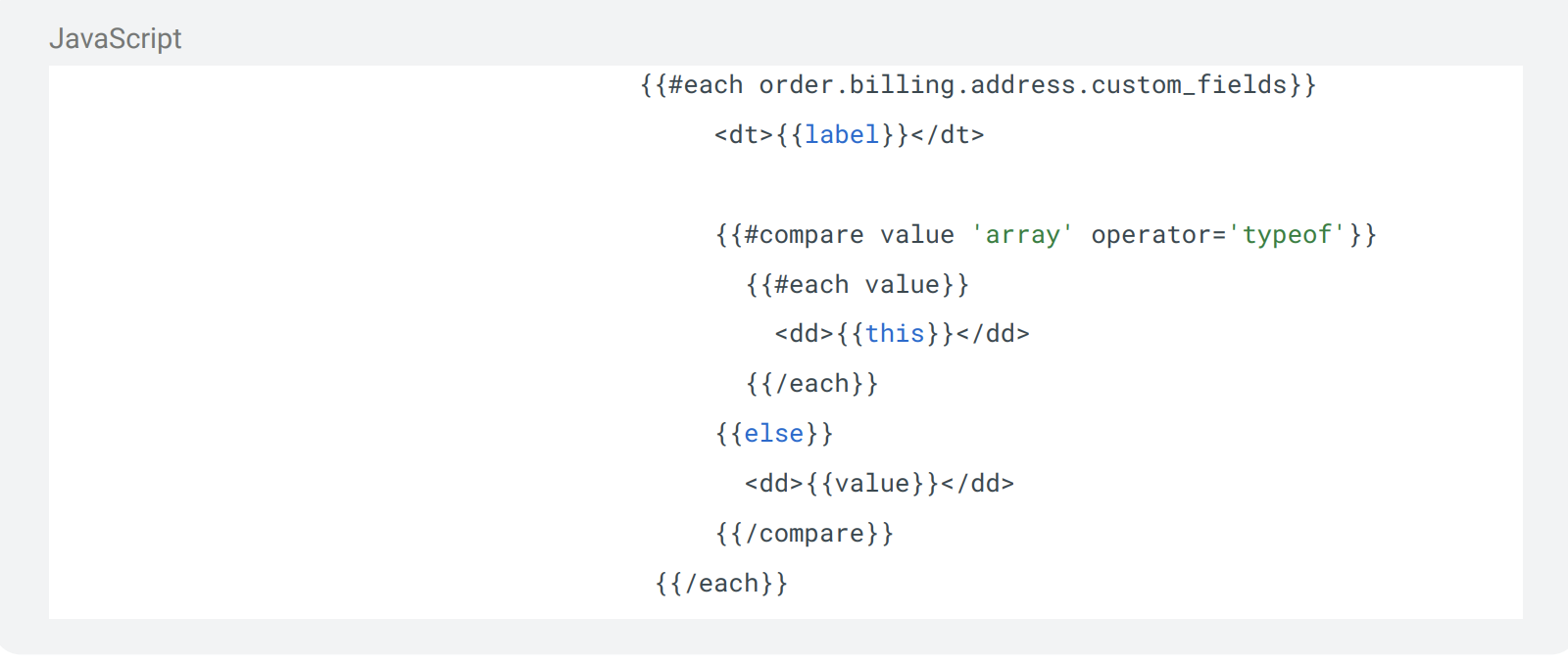Click the closing dt tag

948,135
